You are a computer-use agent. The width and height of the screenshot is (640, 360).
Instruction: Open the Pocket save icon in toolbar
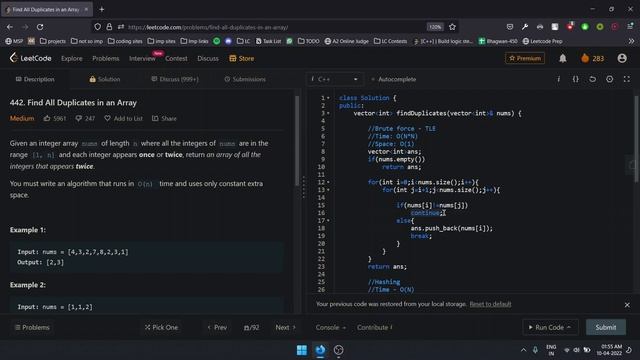click(x=510, y=27)
